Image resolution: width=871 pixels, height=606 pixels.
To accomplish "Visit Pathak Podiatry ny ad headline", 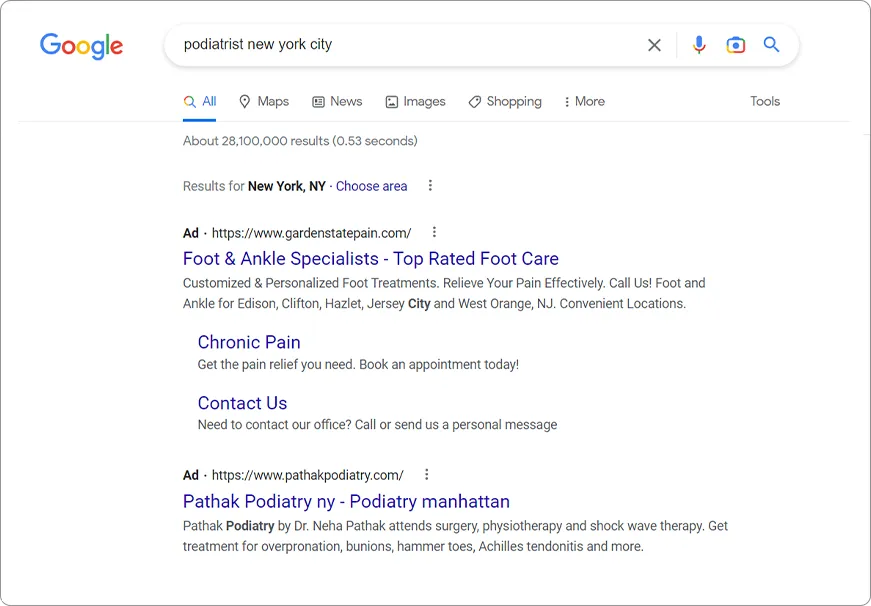I will click(x=346, y=502).
